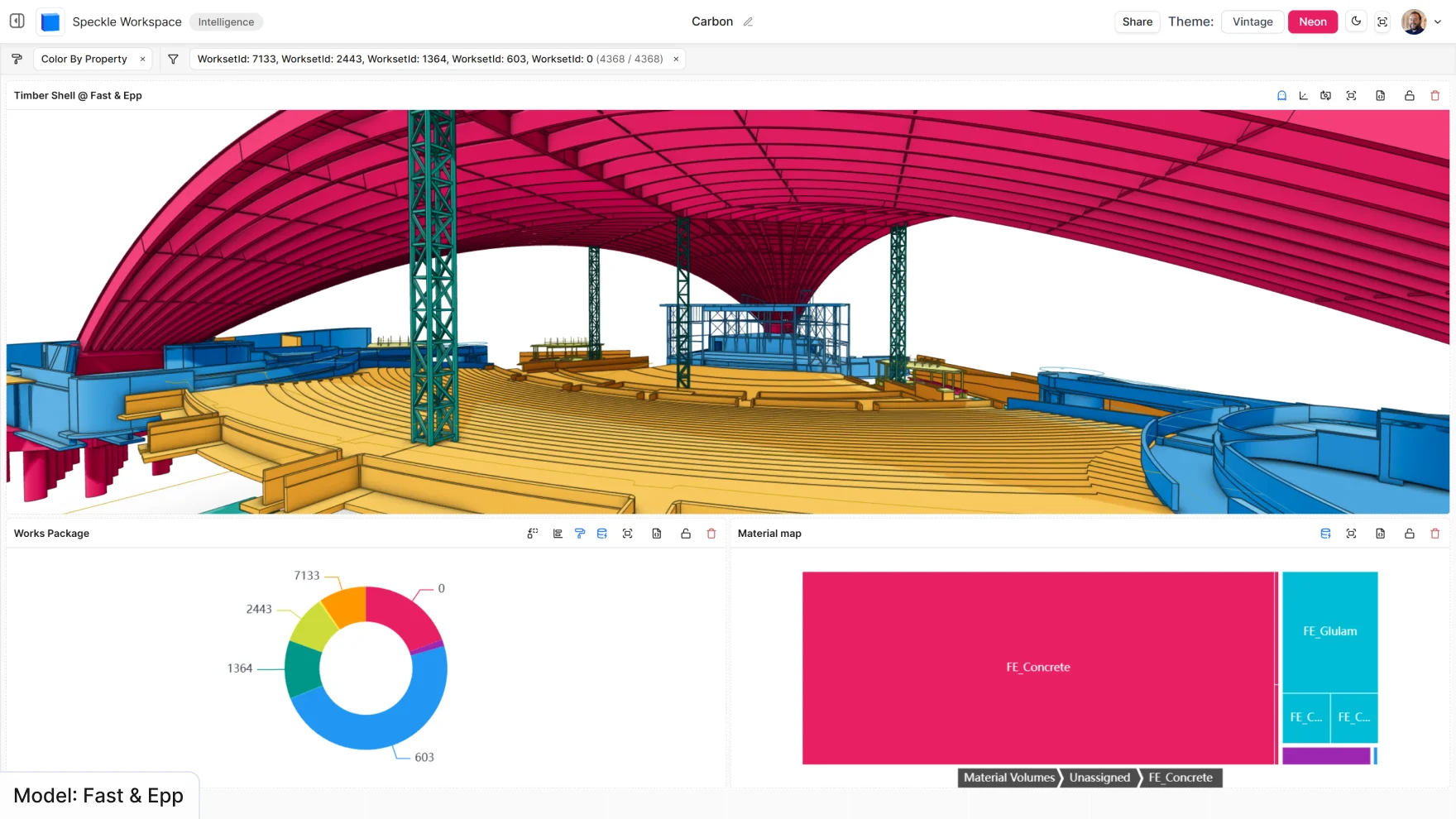Screen dimensions: 1456x819
Task: Drill up to Material Volumes breadcrumb
Action: pos(1008,778)
